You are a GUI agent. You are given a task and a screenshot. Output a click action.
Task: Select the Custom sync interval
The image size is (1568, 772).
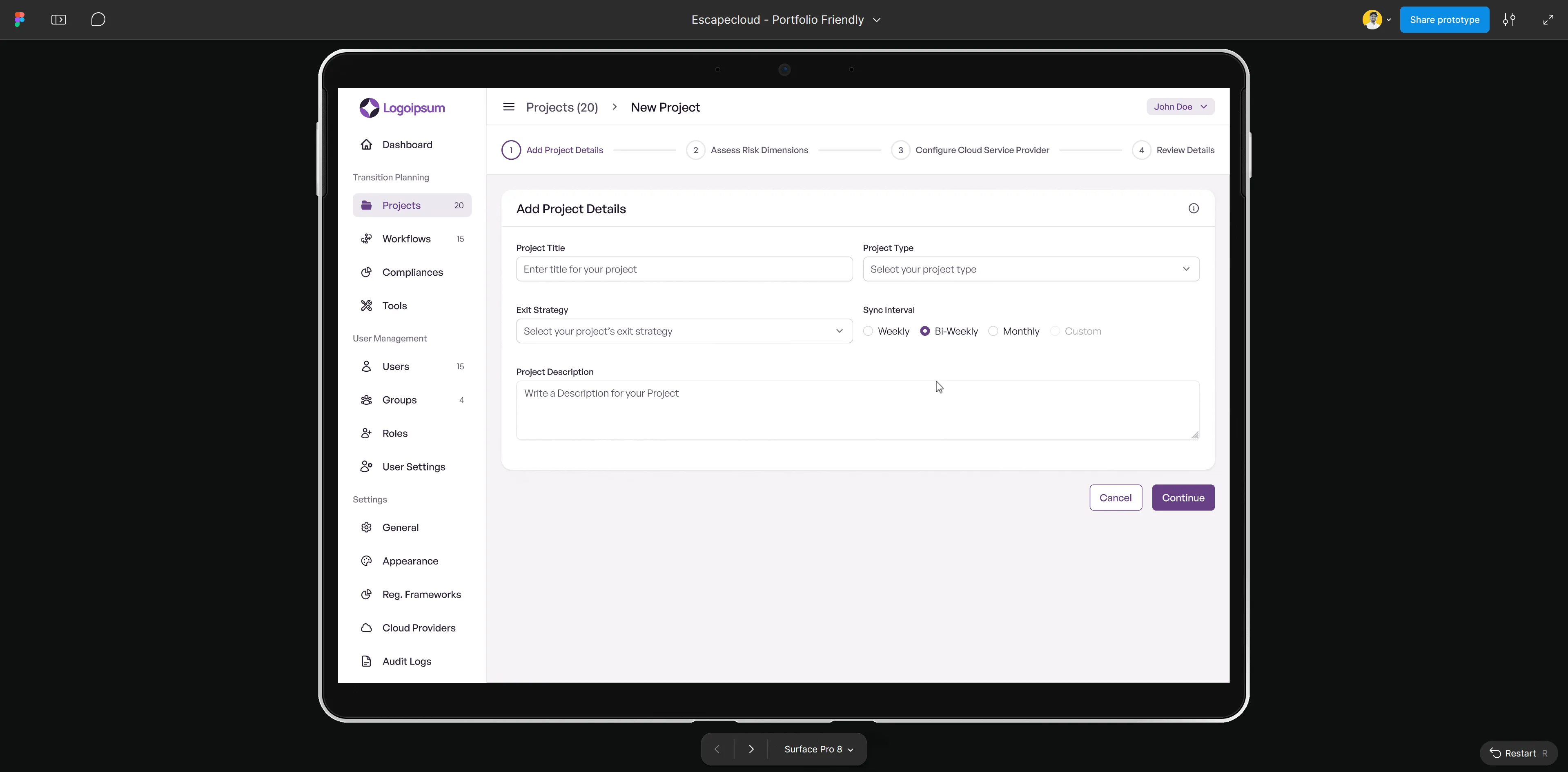click(x=1055, y=331)
